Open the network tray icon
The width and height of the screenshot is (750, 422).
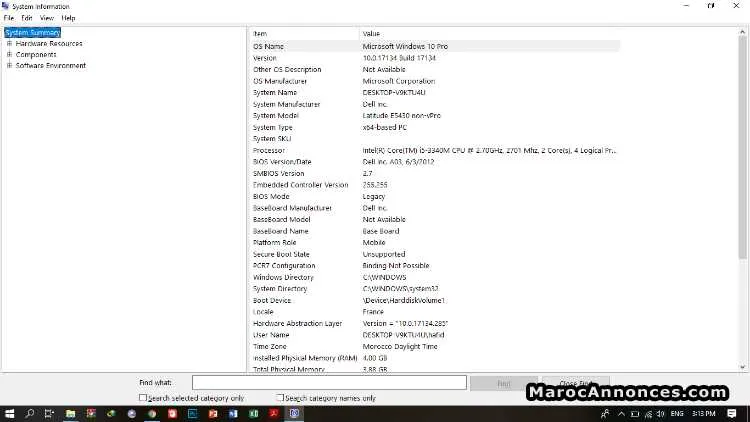[x=648, y=414]
